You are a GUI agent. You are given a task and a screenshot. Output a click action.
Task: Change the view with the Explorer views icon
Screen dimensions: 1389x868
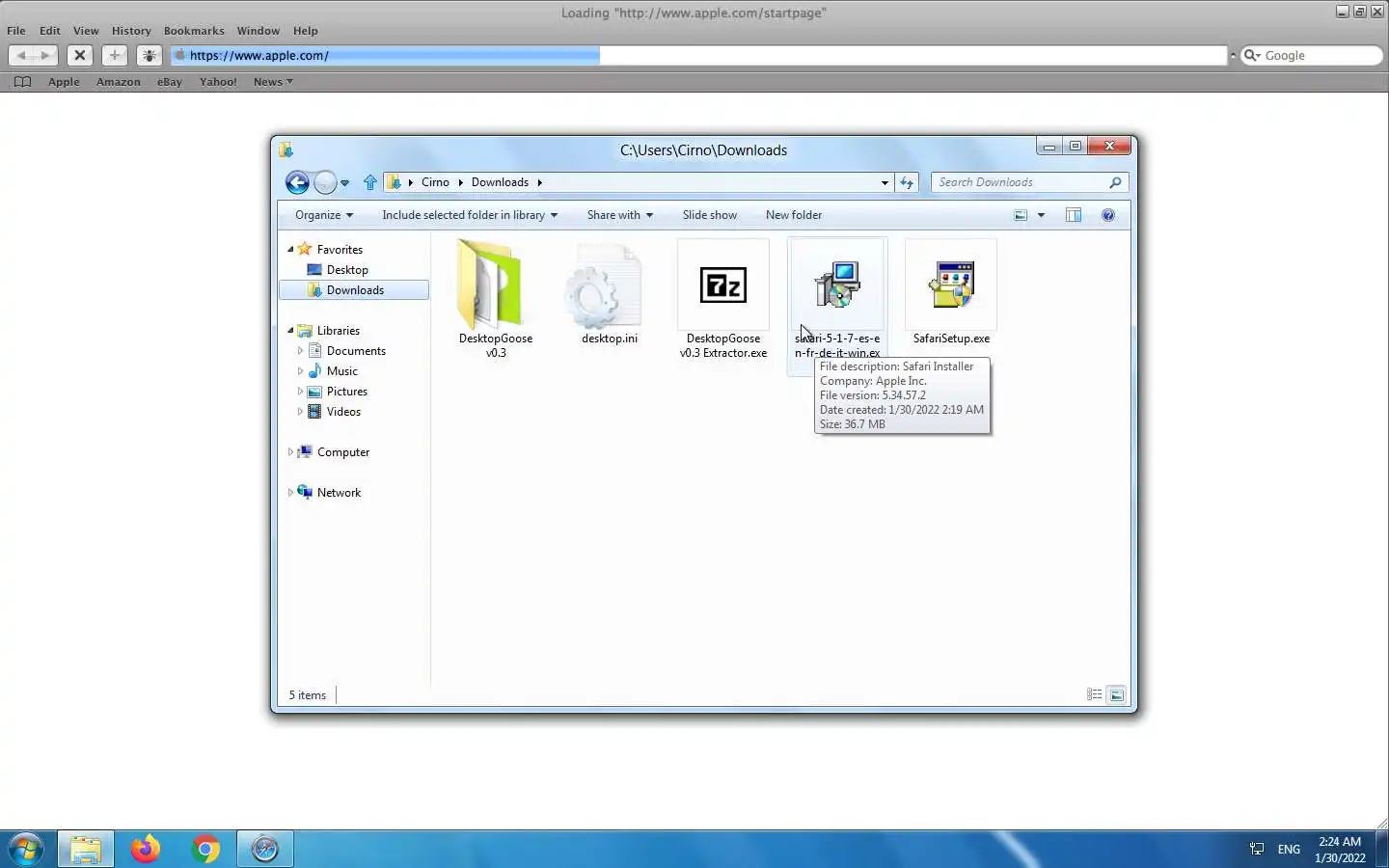1021,215
